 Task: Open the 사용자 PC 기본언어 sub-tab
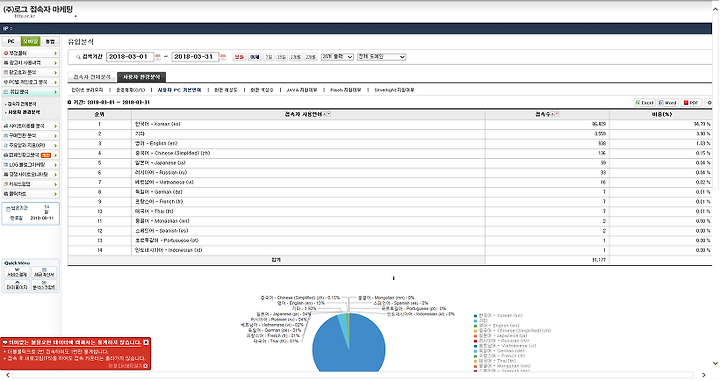[x=179, y=90]
